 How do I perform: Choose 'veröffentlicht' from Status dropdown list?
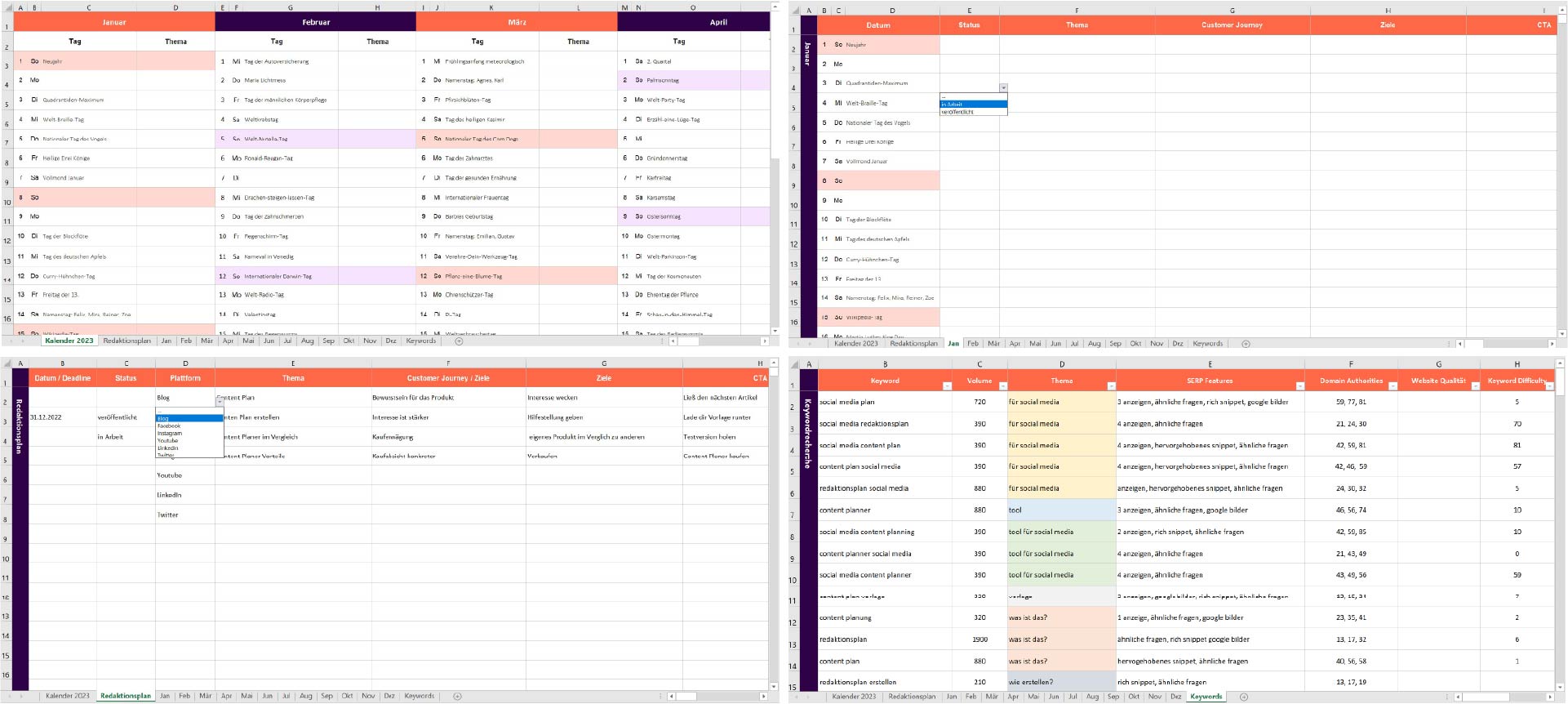click(x=974, y=112)
